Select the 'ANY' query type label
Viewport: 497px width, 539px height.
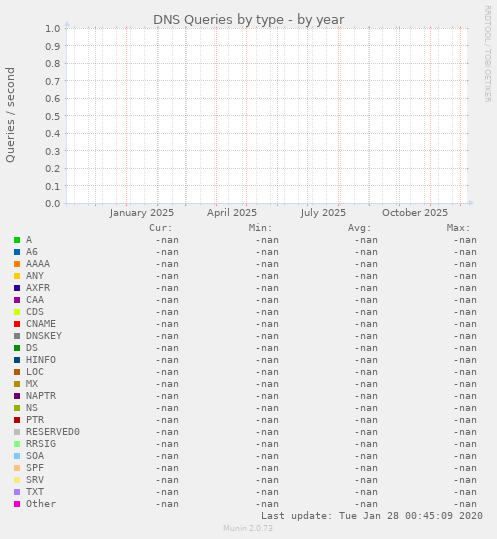click(x=35, y=276)
